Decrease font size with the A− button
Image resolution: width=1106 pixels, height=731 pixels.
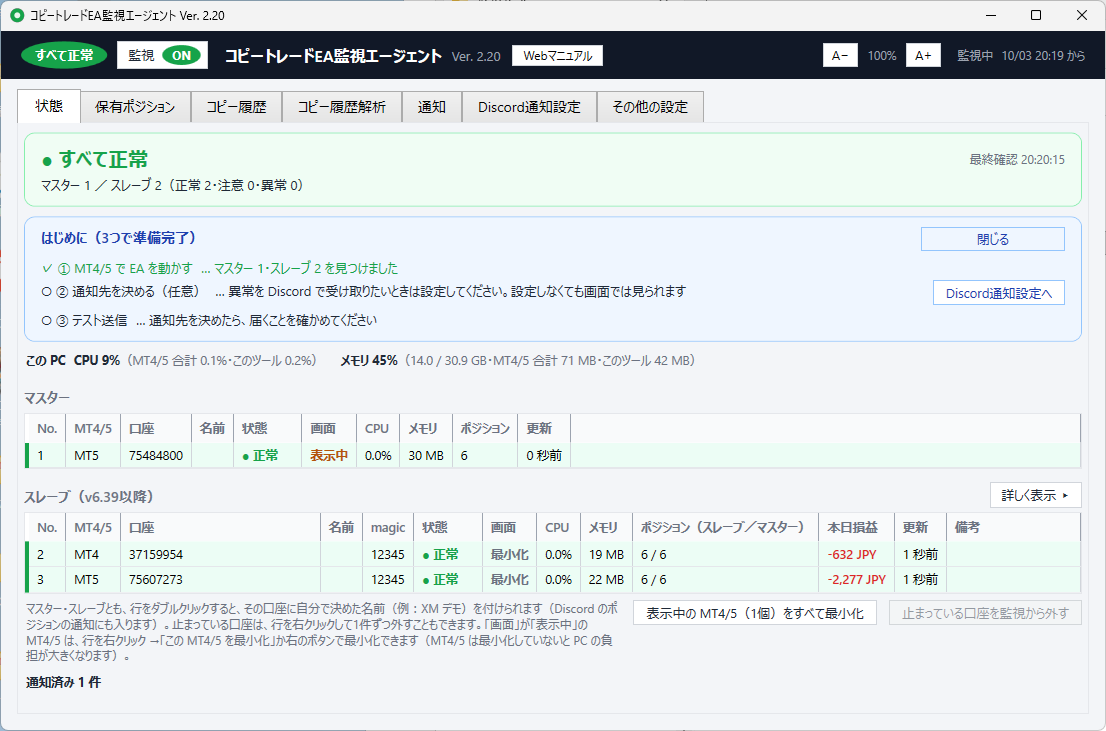pyautogui.click(x=840, y=56)
